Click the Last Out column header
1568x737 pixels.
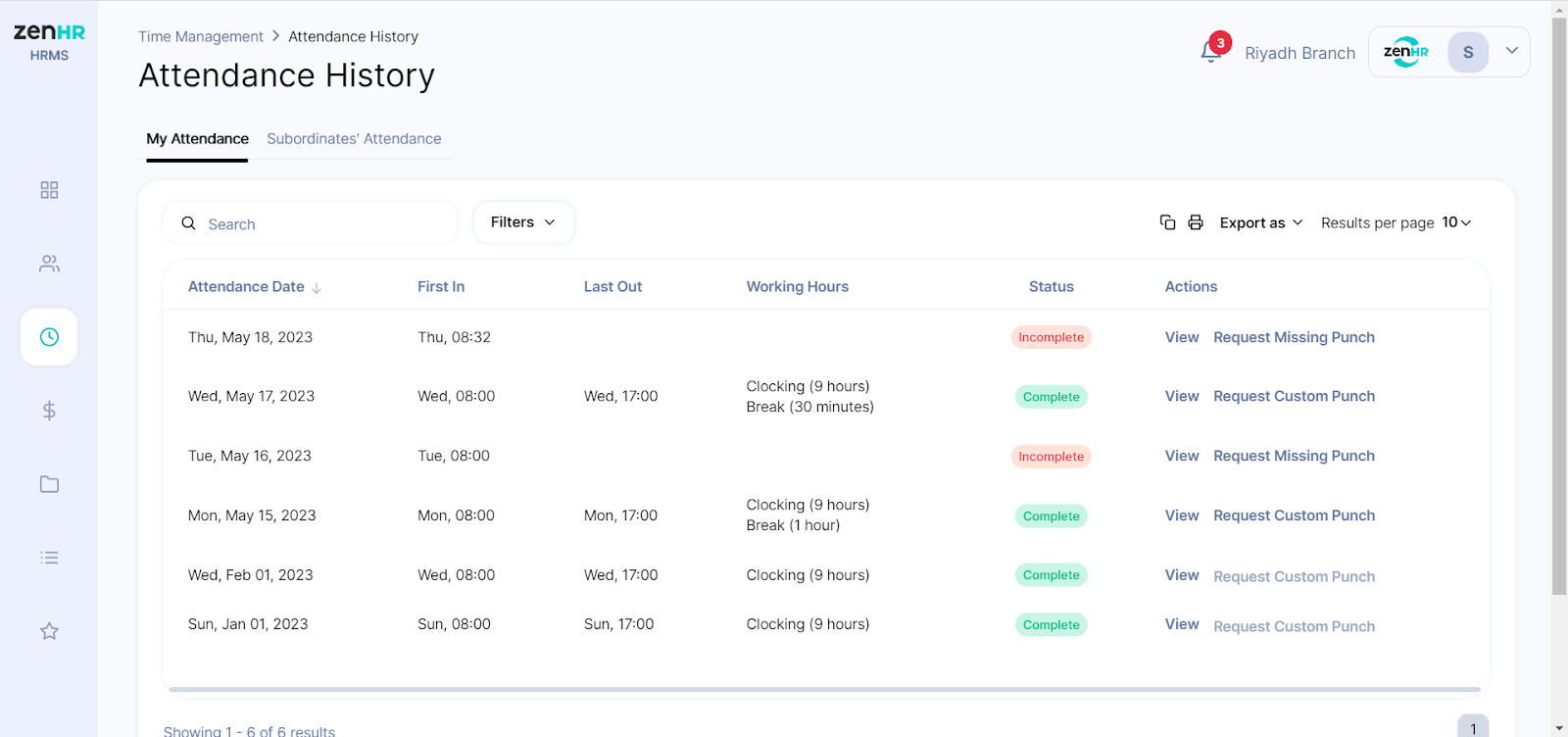(612, 286)
